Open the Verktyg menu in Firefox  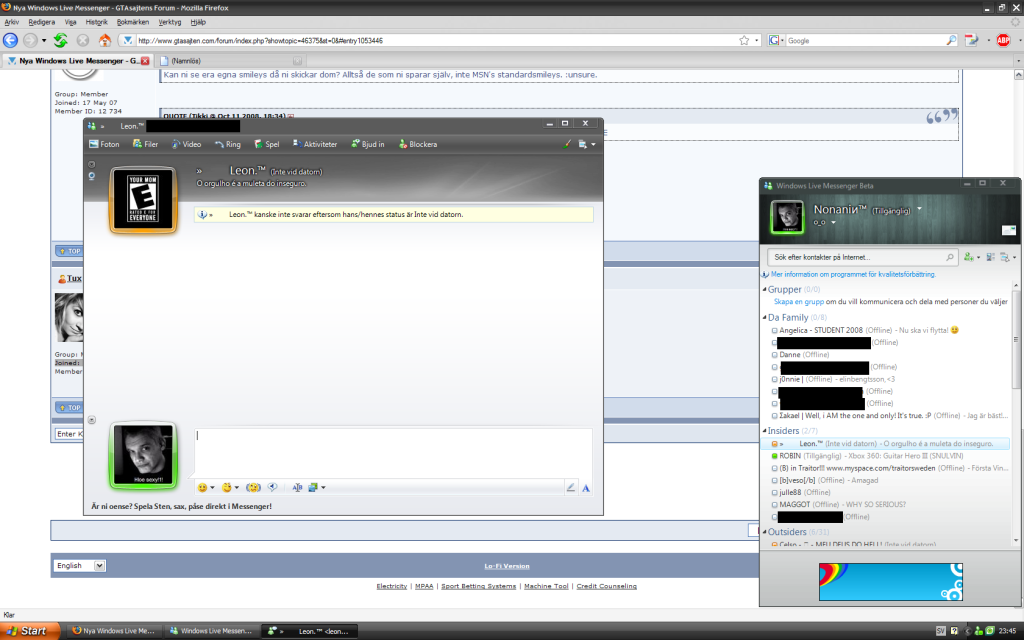(x=170, y=22)
